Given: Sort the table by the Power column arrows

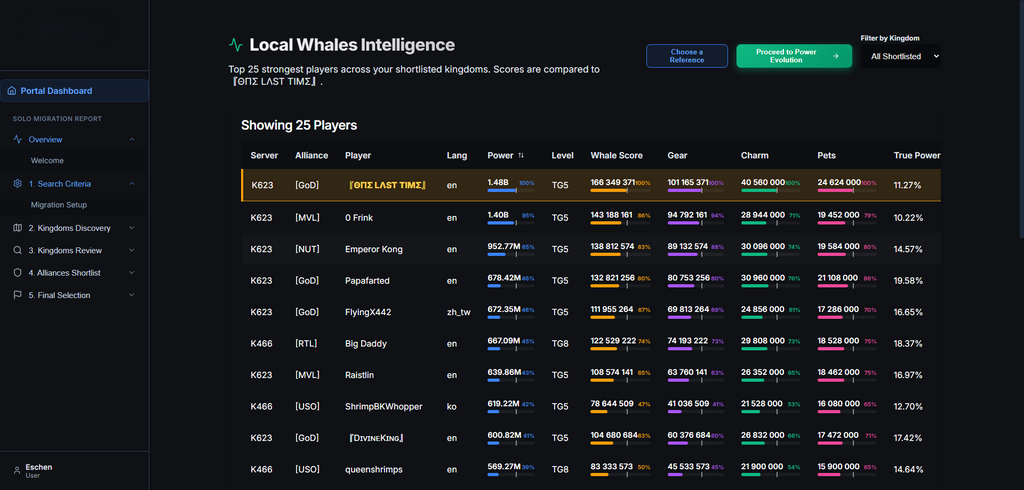Looking at the screenshot, I should click(520, 155).
